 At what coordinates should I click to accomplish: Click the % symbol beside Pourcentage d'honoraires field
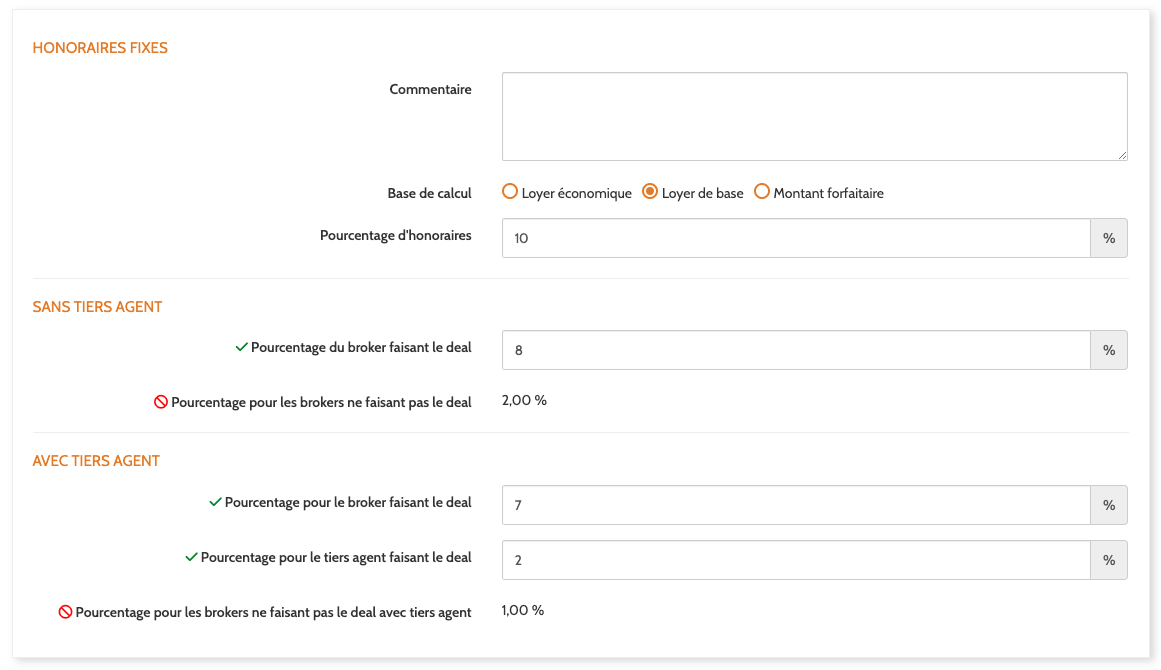pyautogui.click(x=1108, y=238)
